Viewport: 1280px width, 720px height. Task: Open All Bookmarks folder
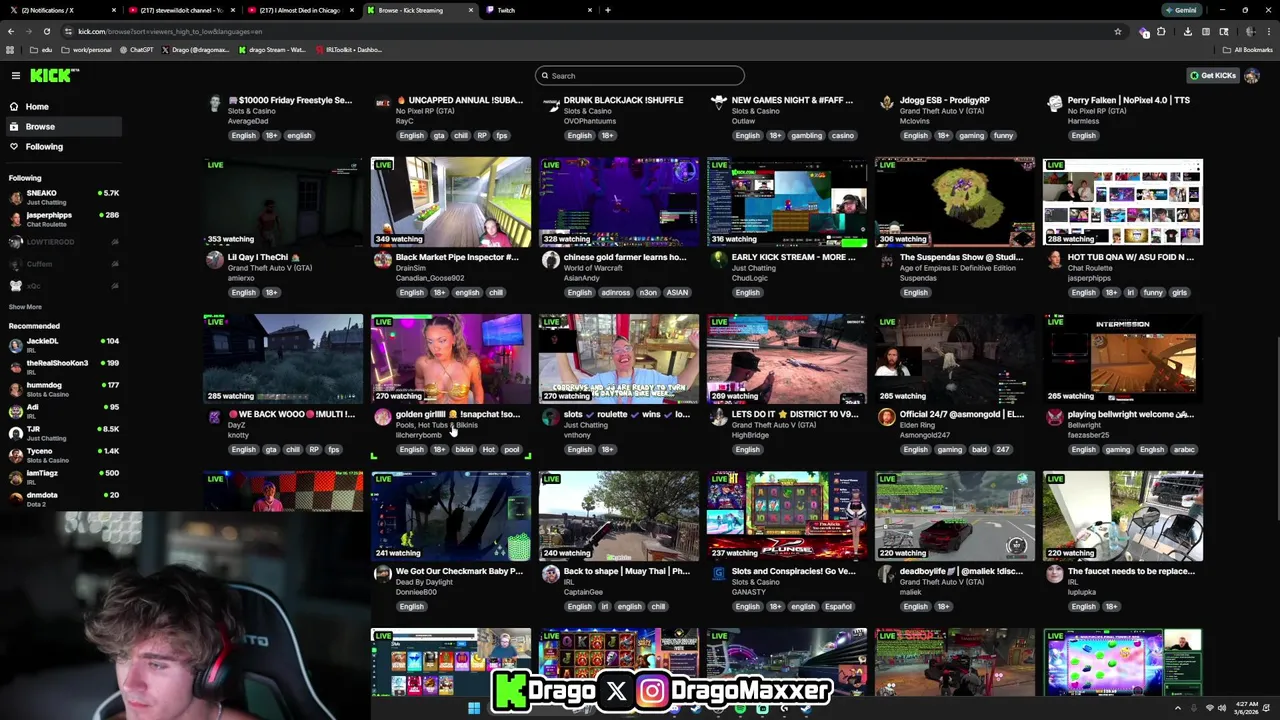tap(1248, 50)
